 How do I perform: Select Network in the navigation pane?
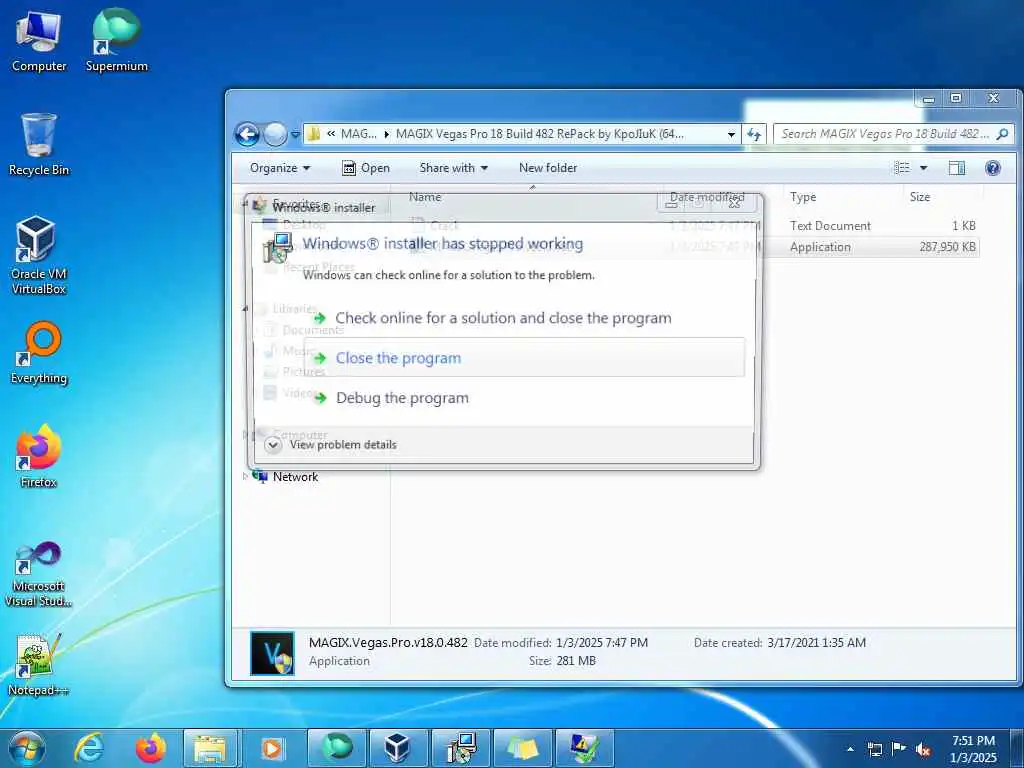[x=295, y=477]
